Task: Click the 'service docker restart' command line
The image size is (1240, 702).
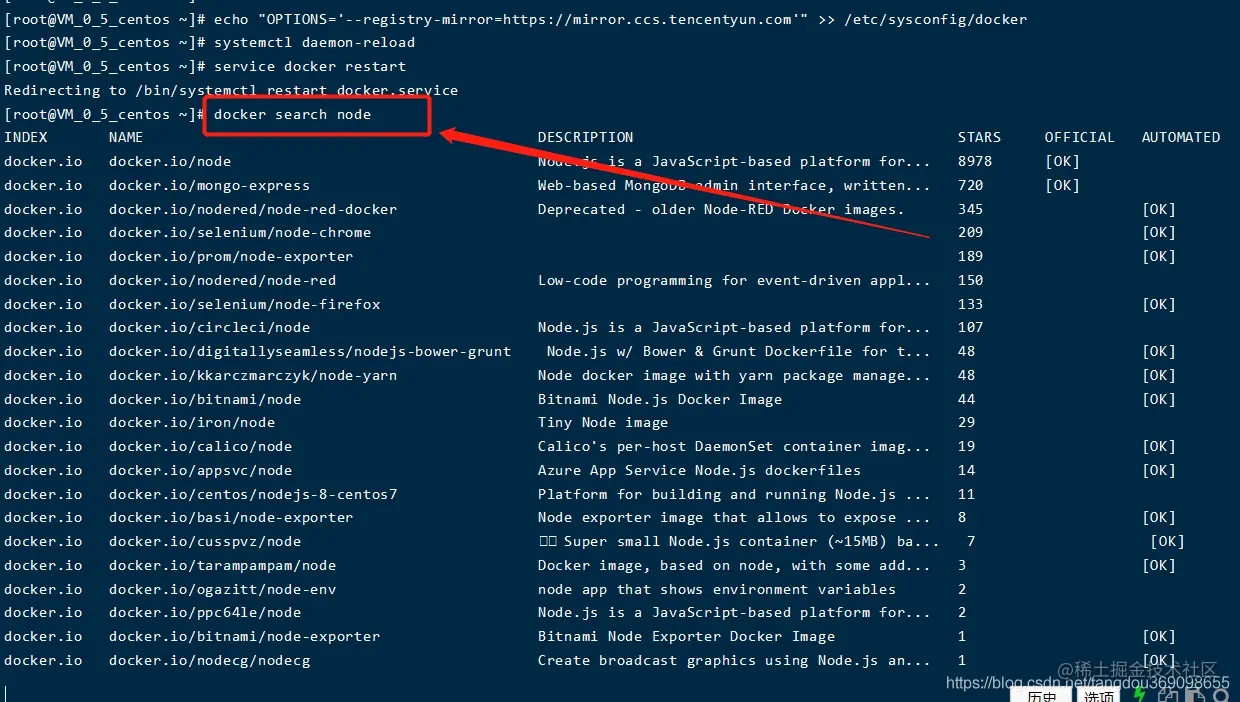Action: pos(309,67)
